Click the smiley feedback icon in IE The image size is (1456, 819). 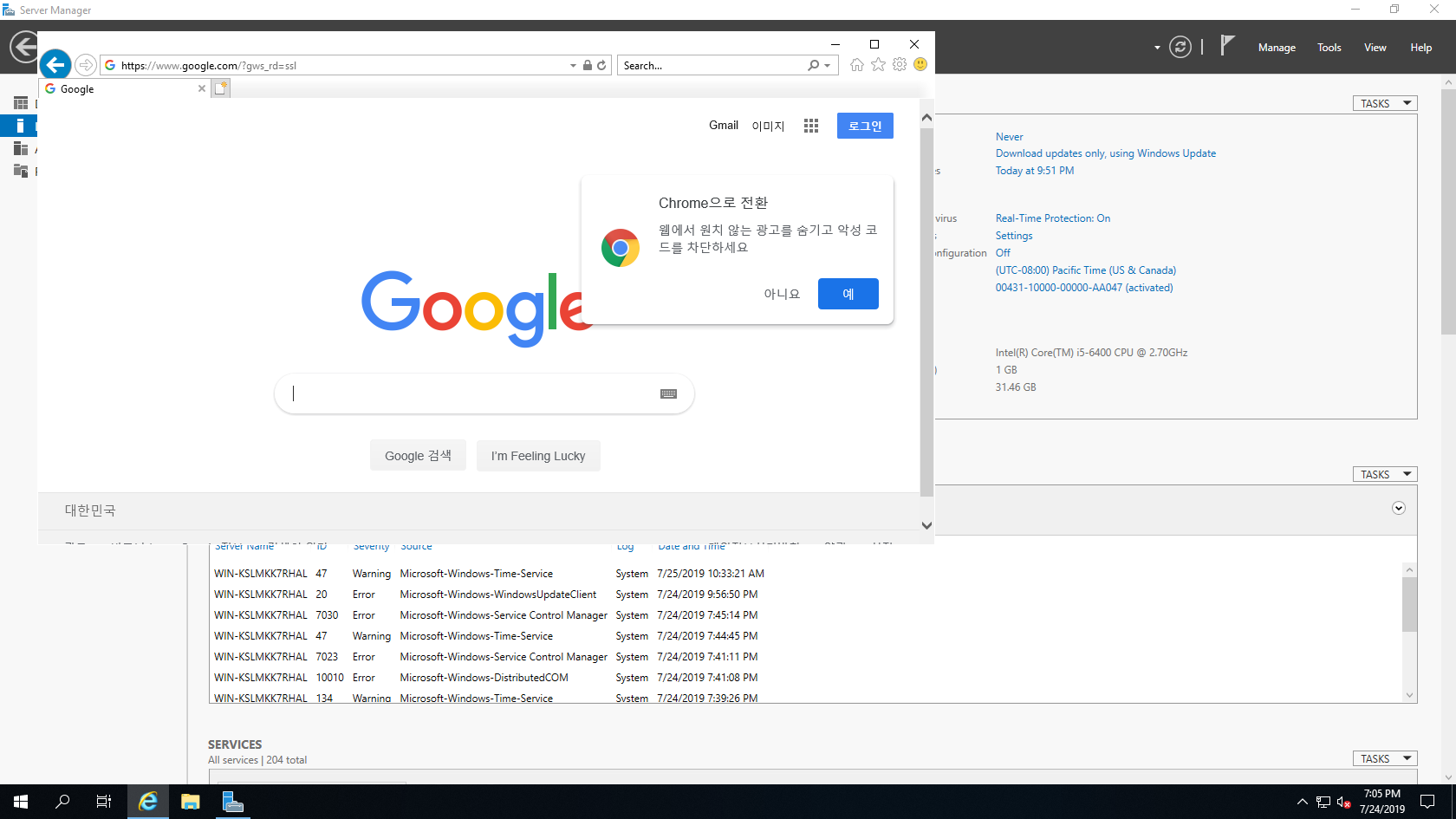[x=920, y=65]
